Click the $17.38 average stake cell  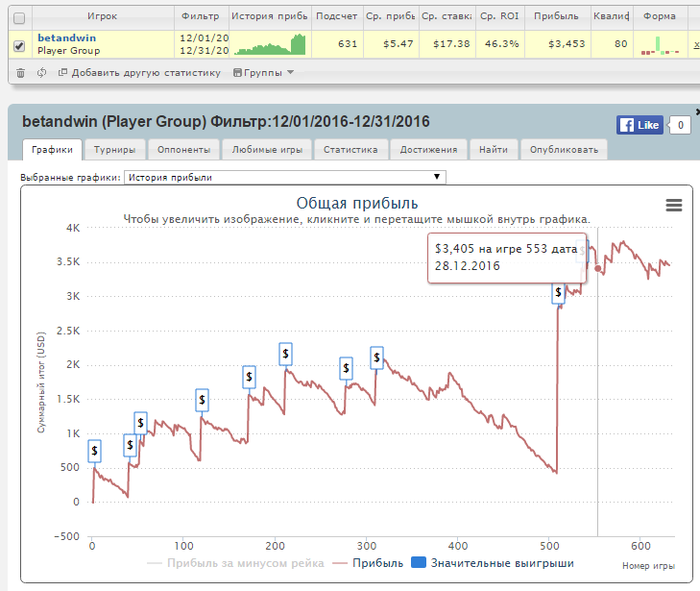tap(451, 44)
